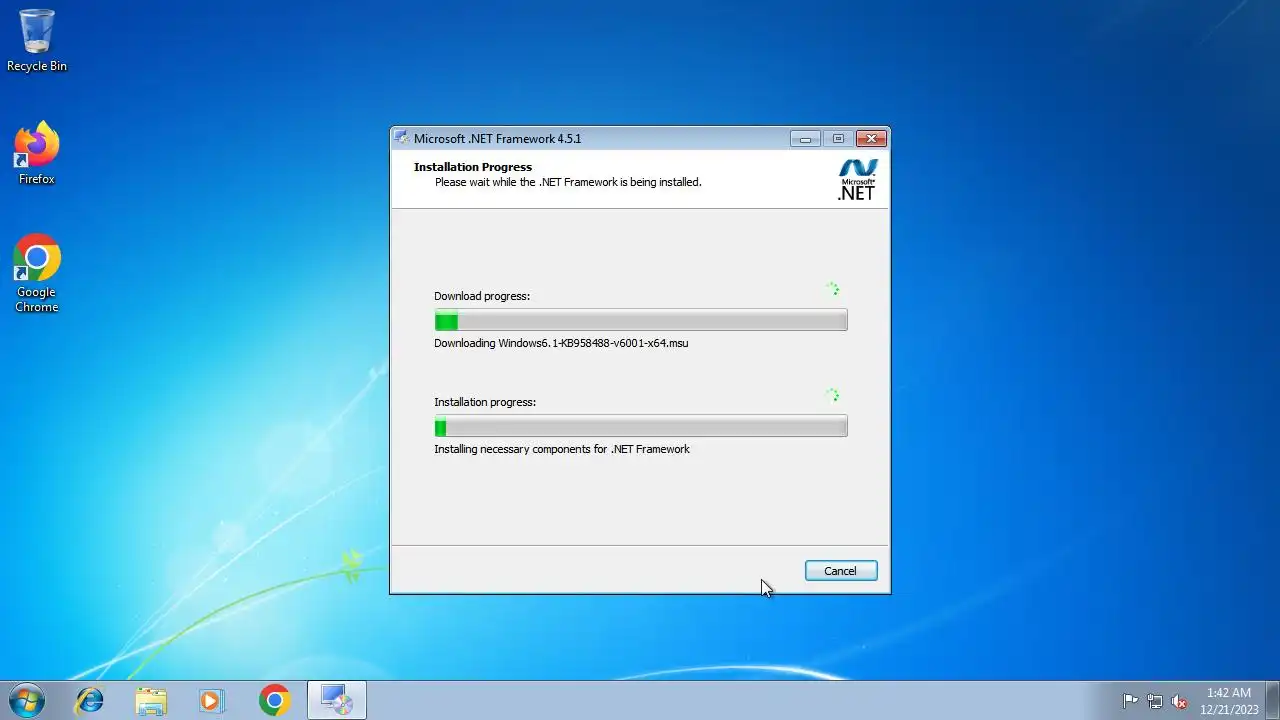1280x720 pixels.
Task: Click the Installation progress bar
Action: click(641, 426)
